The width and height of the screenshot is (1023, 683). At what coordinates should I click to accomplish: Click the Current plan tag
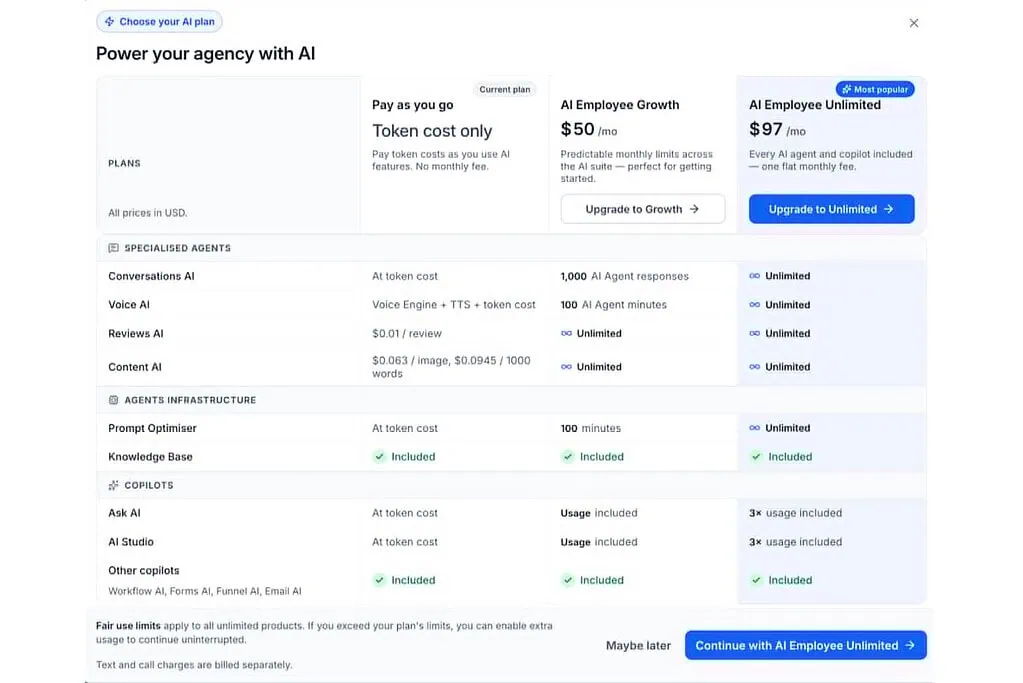504,89
